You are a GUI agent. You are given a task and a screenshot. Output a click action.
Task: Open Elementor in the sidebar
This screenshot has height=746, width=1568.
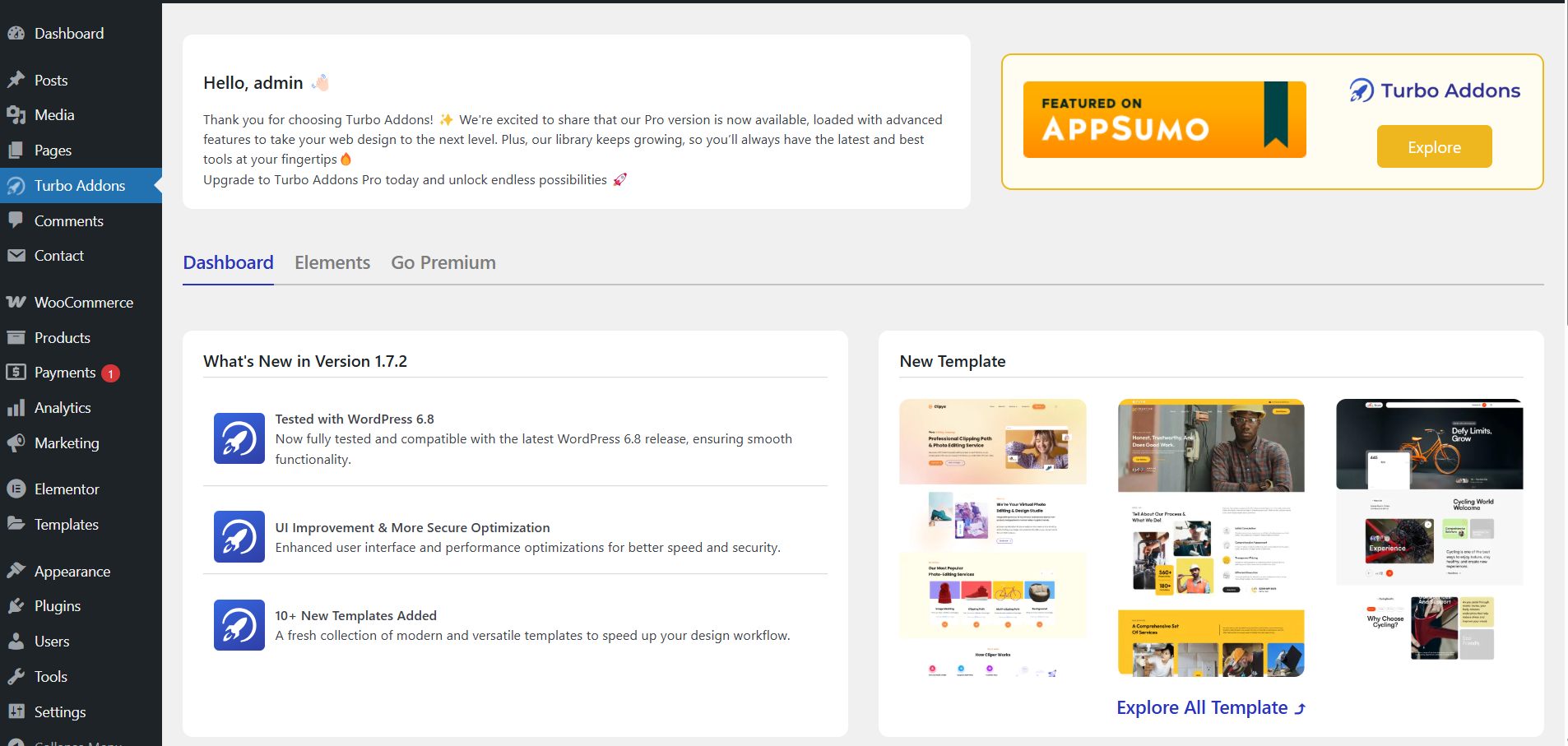[x=81, y=489]
